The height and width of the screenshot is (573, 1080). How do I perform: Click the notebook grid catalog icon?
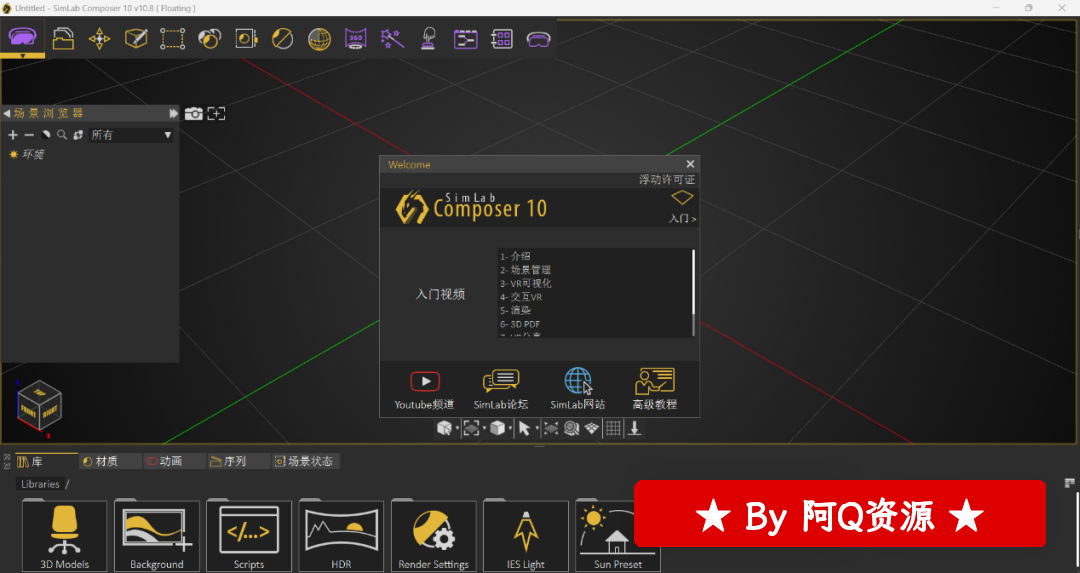[501, 39]
